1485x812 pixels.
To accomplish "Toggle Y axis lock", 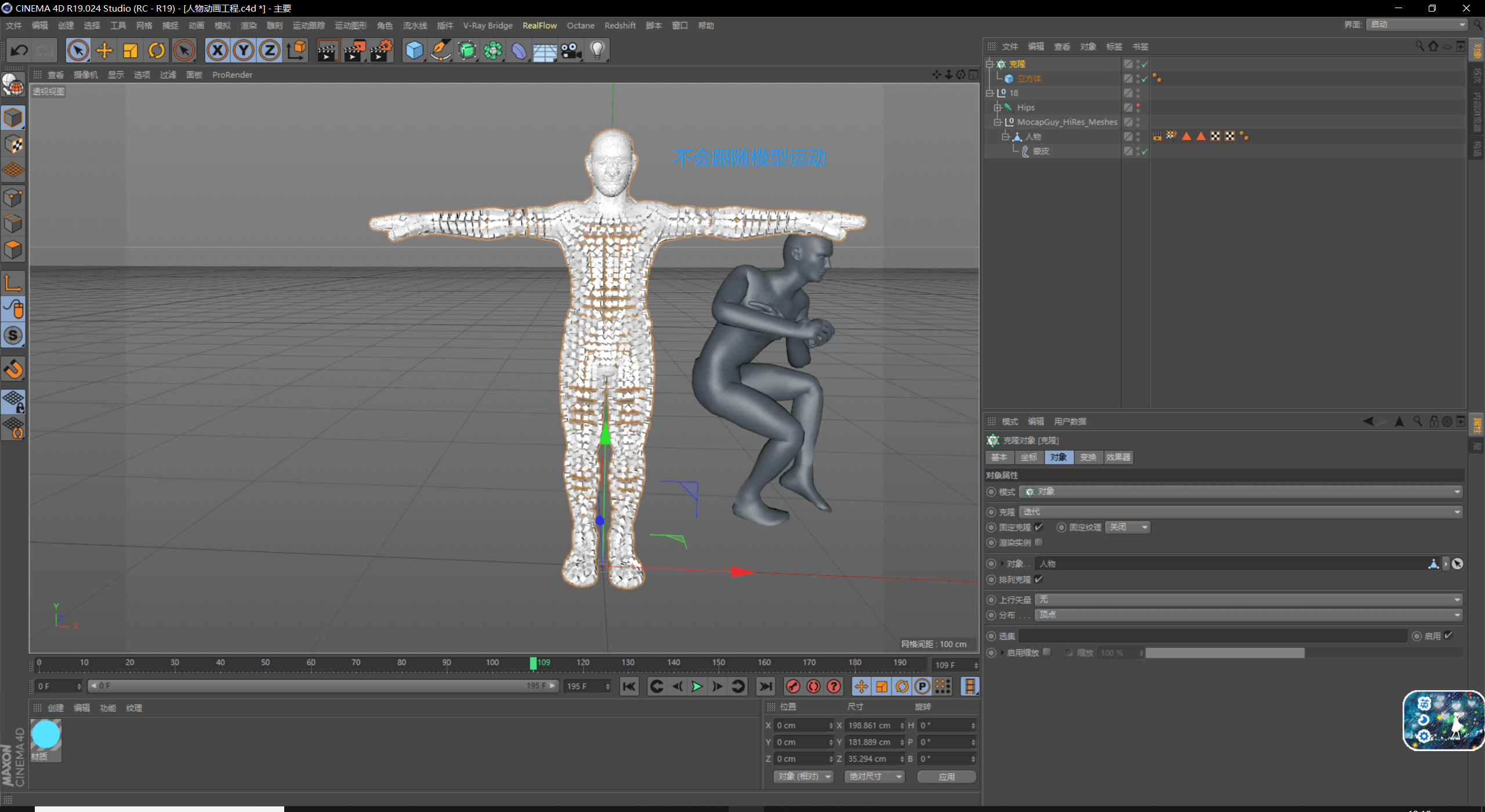I will tap(244, 50).
